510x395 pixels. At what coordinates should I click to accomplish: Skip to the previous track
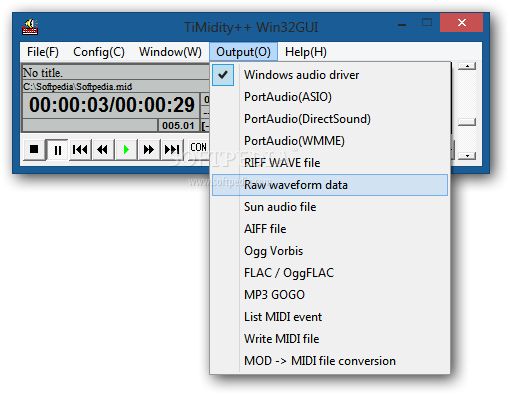pos(80,150)
